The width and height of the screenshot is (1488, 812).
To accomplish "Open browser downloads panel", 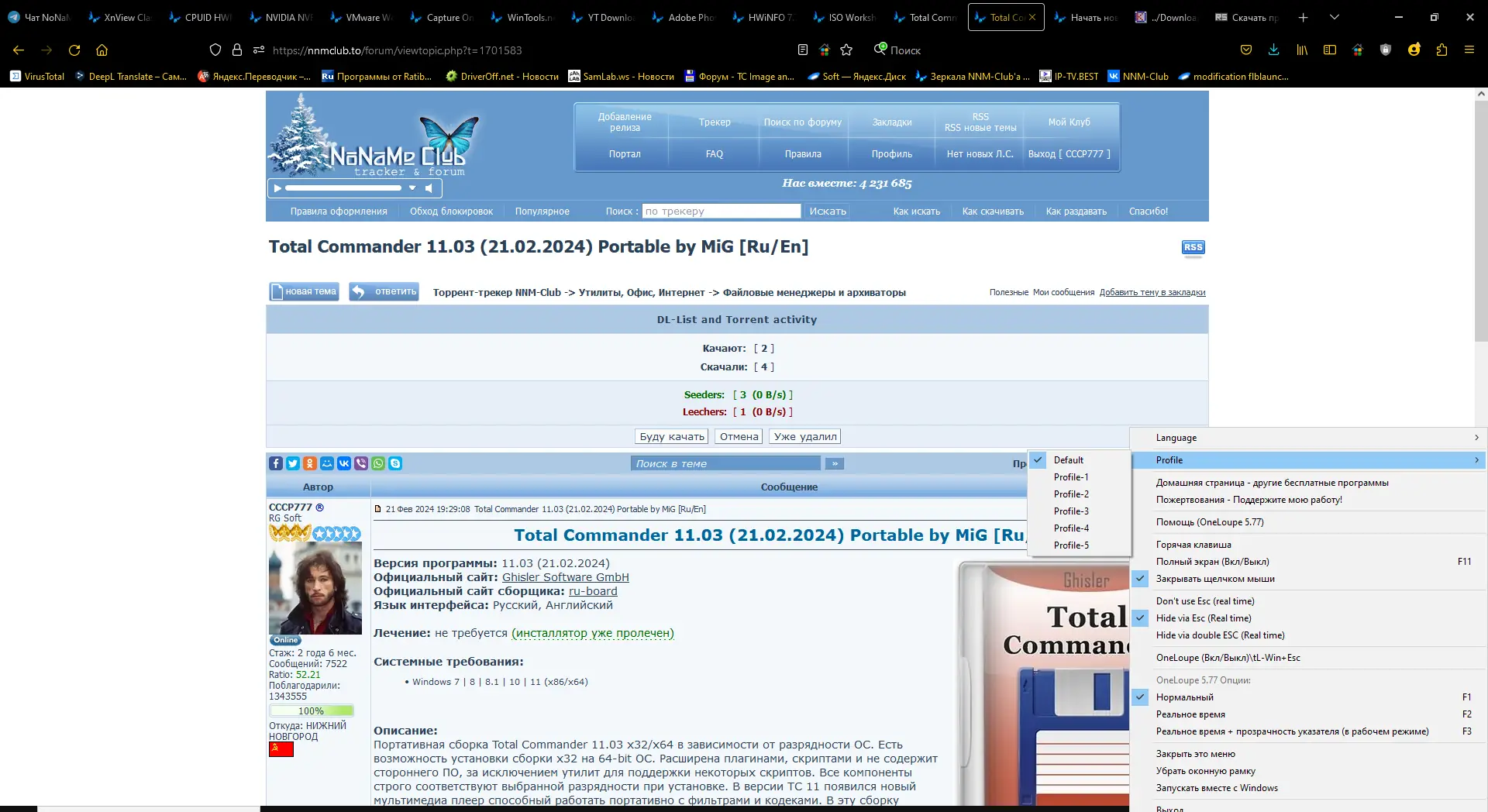I will (x=1273, y=50).
